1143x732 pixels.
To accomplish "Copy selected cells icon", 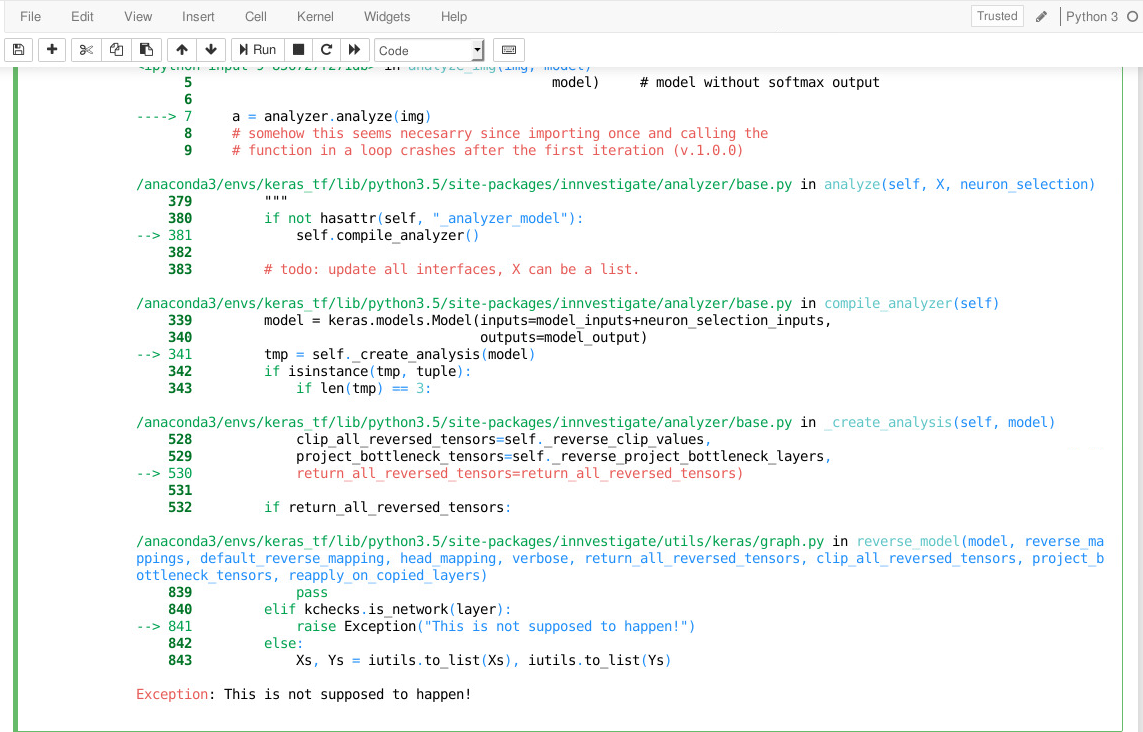I will click(116, 50).
